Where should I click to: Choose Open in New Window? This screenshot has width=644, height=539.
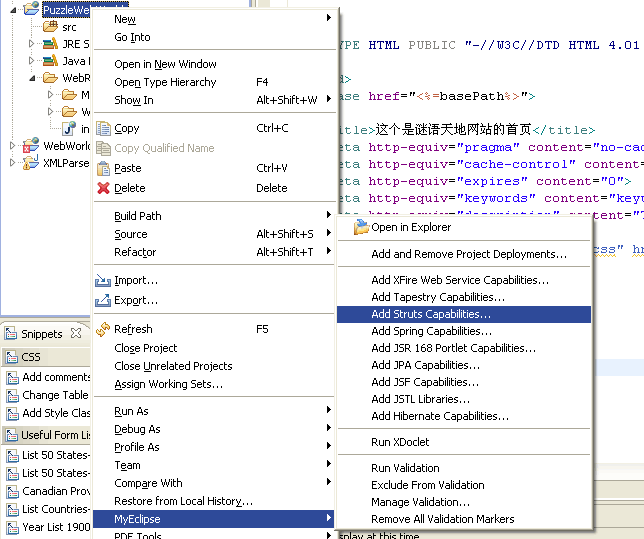coord(214,64)
